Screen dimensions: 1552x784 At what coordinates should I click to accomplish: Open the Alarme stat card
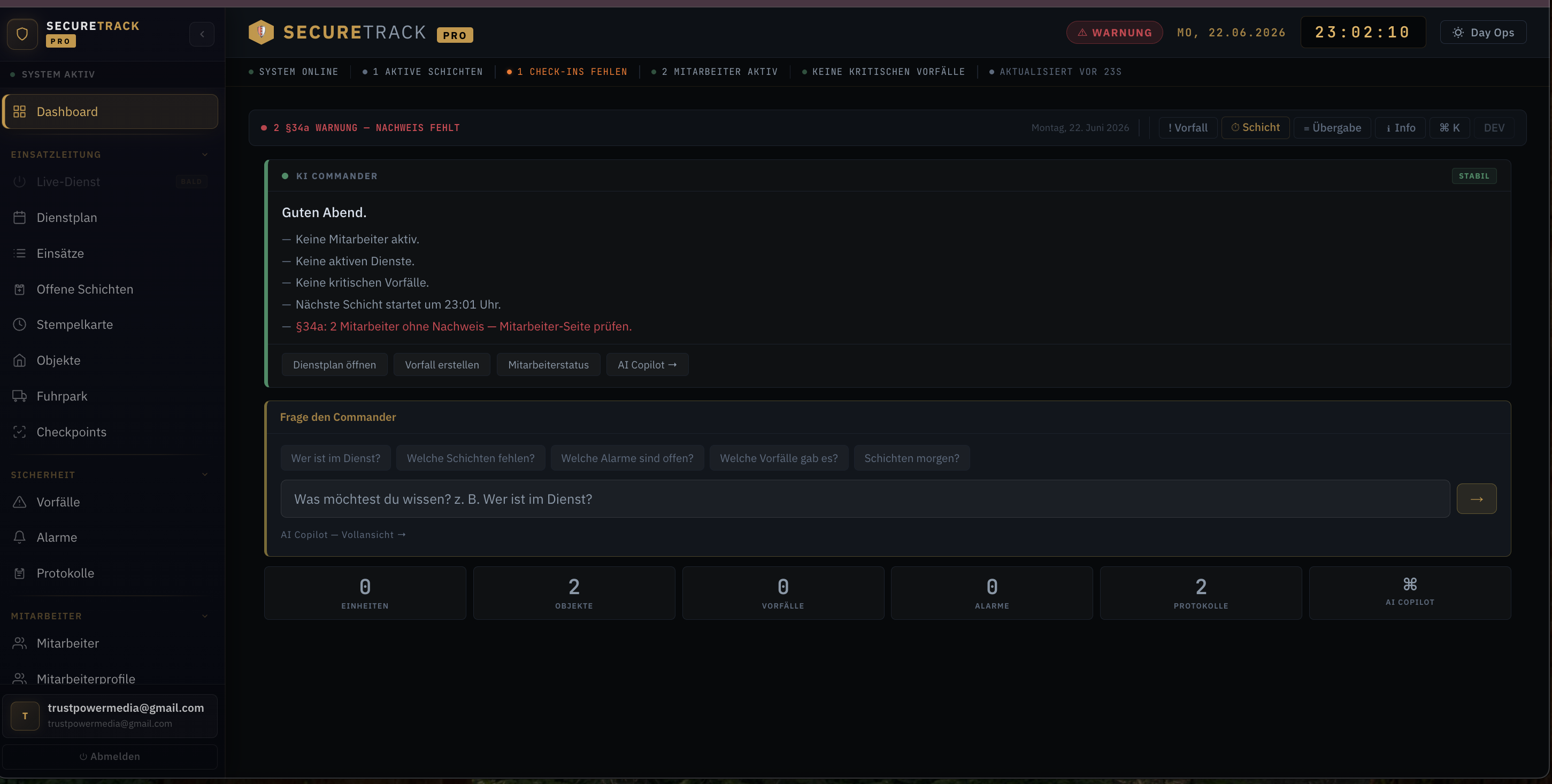point(992,593)
